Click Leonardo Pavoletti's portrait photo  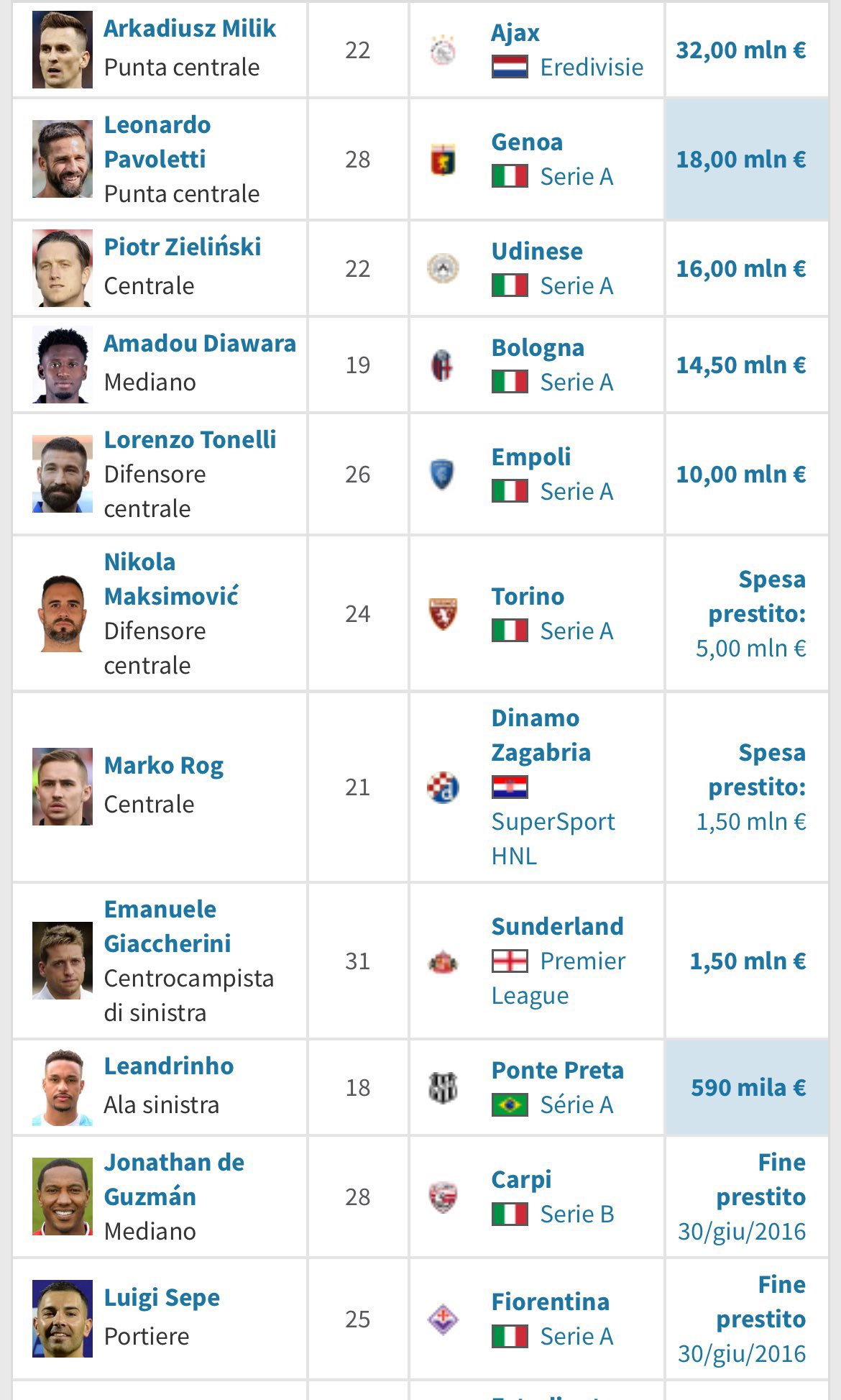(63, 160)
